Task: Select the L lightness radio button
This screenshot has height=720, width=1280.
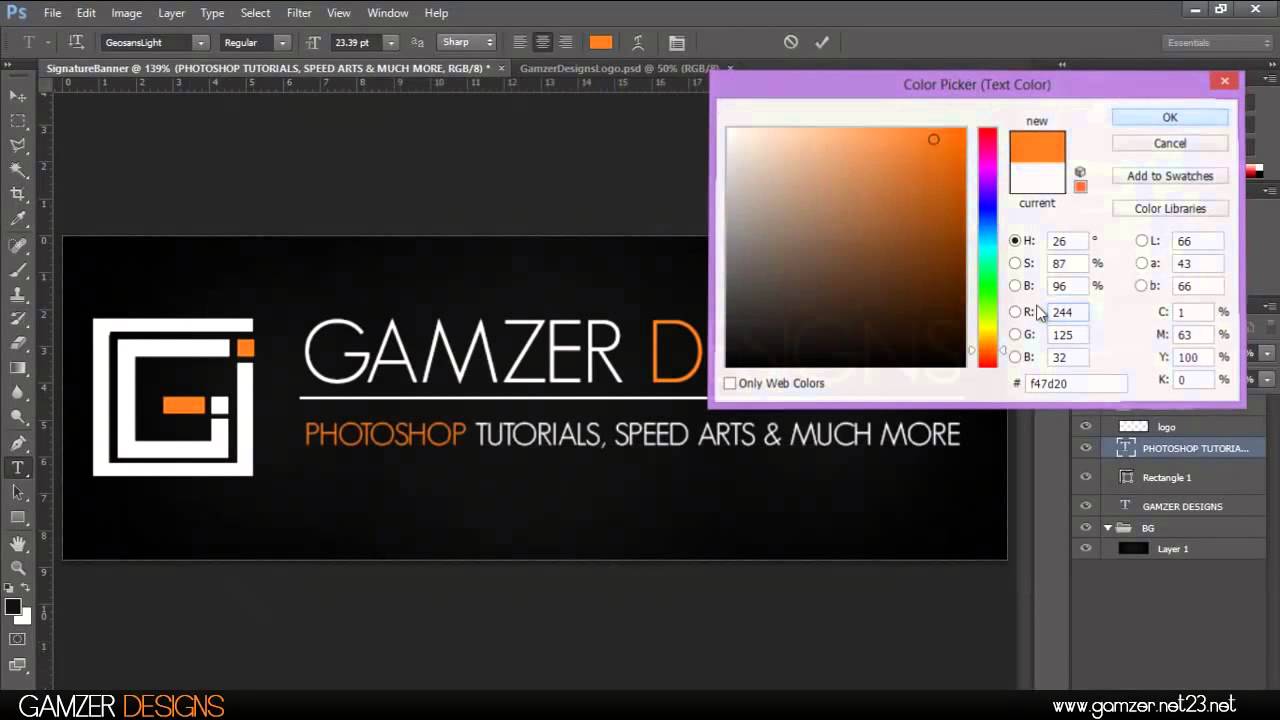Action: (x=1142, y=241)
